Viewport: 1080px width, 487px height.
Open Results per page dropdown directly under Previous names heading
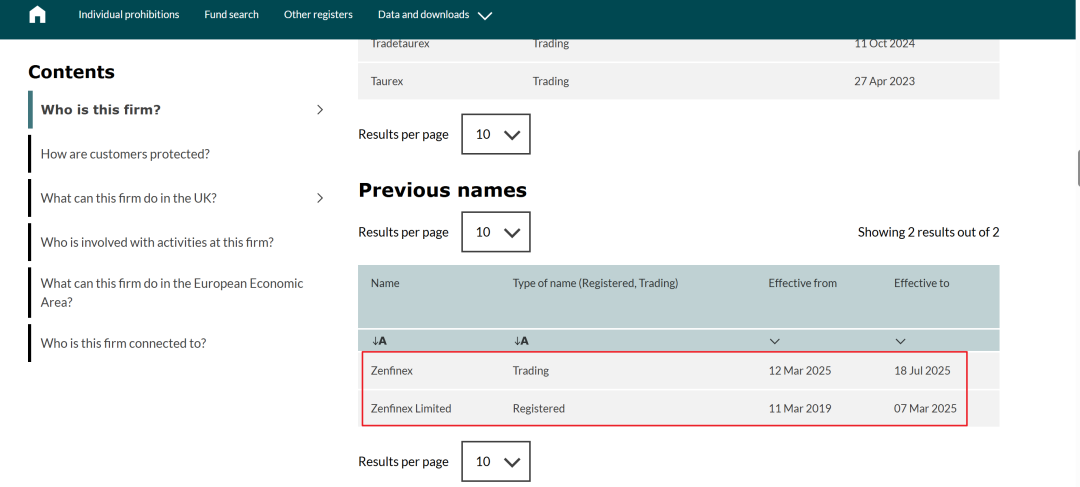click(496, 232)
